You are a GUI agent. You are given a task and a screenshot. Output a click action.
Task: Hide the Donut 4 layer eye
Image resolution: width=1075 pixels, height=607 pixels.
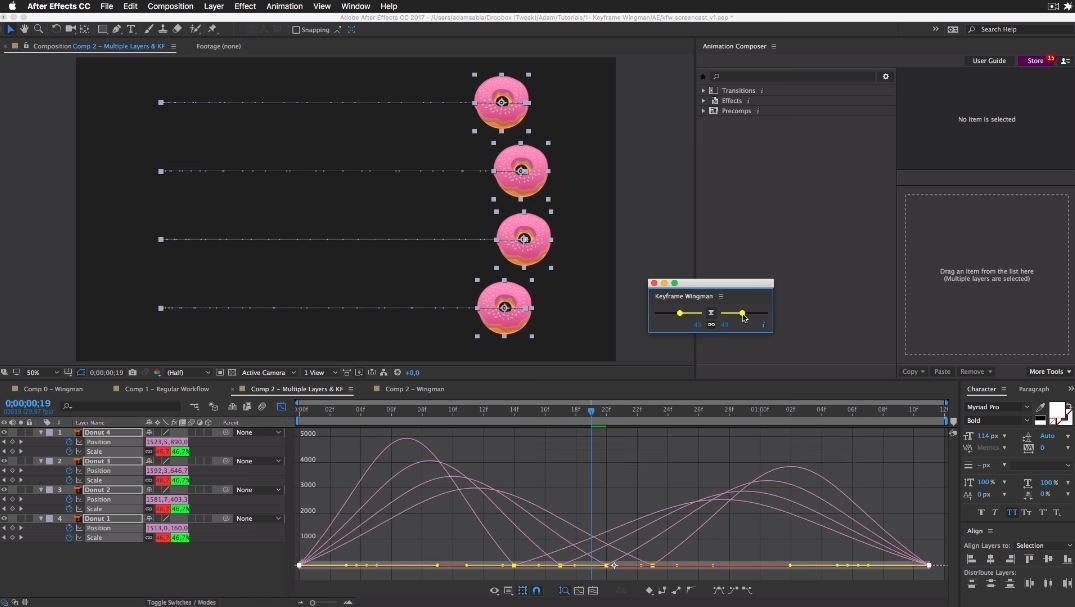(x=4, y=433)
